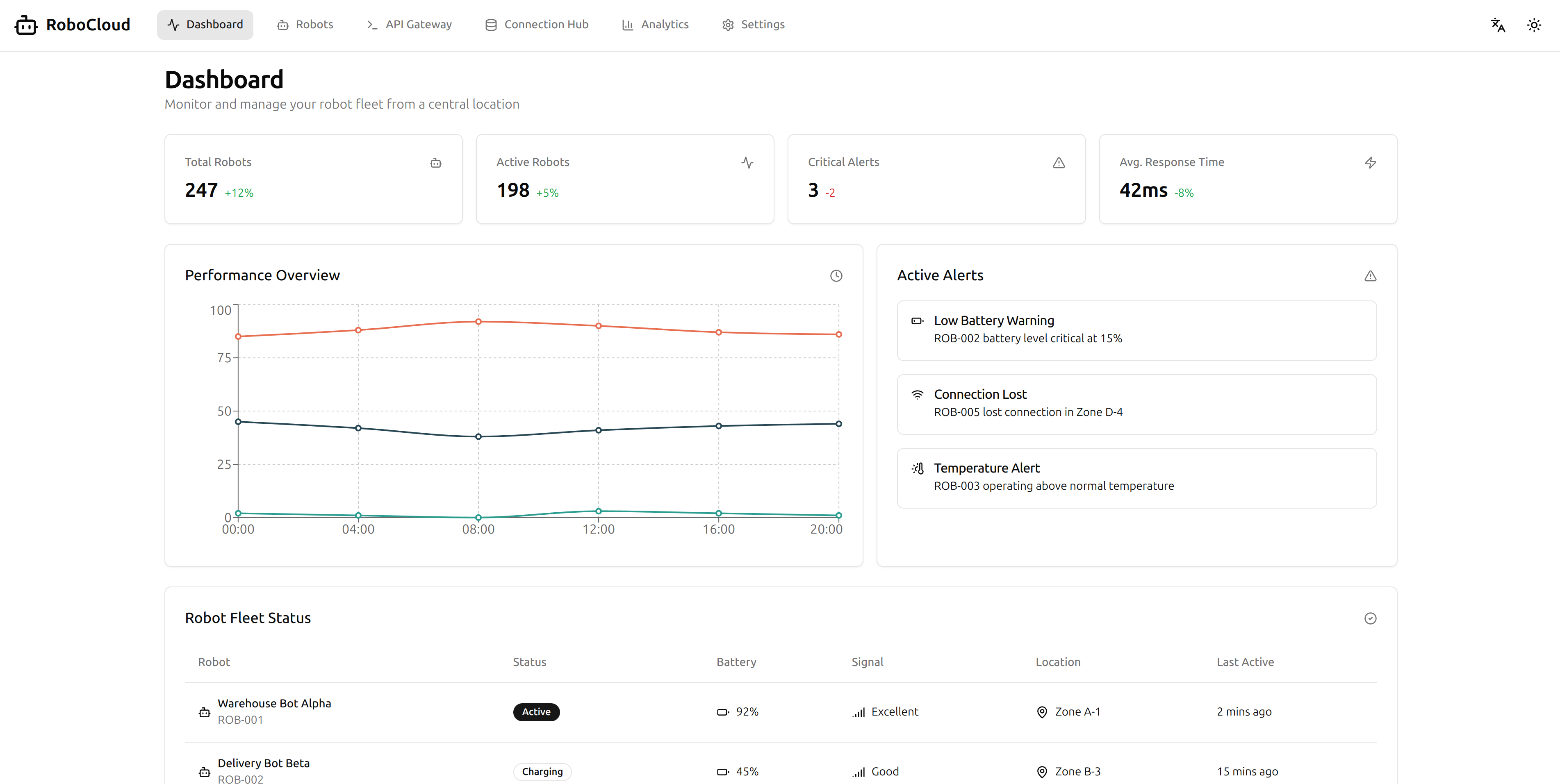1560x784 pixels.
Task: Click check-circle icon in Robot Fleet Status
Action: [x=1370, y=618]
